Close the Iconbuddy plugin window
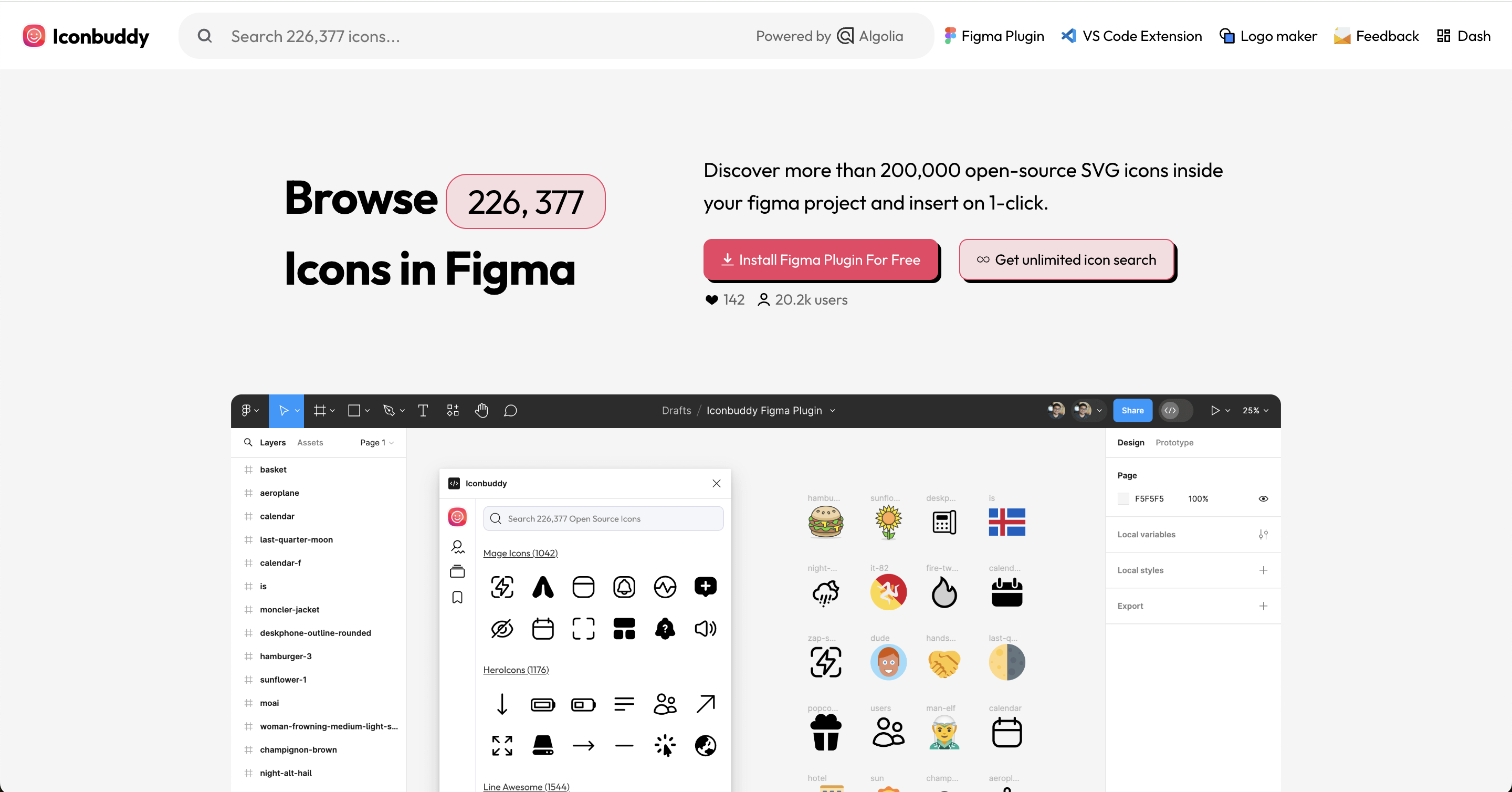The width and height of the screenshot is (1512, 792). [716, 483]
